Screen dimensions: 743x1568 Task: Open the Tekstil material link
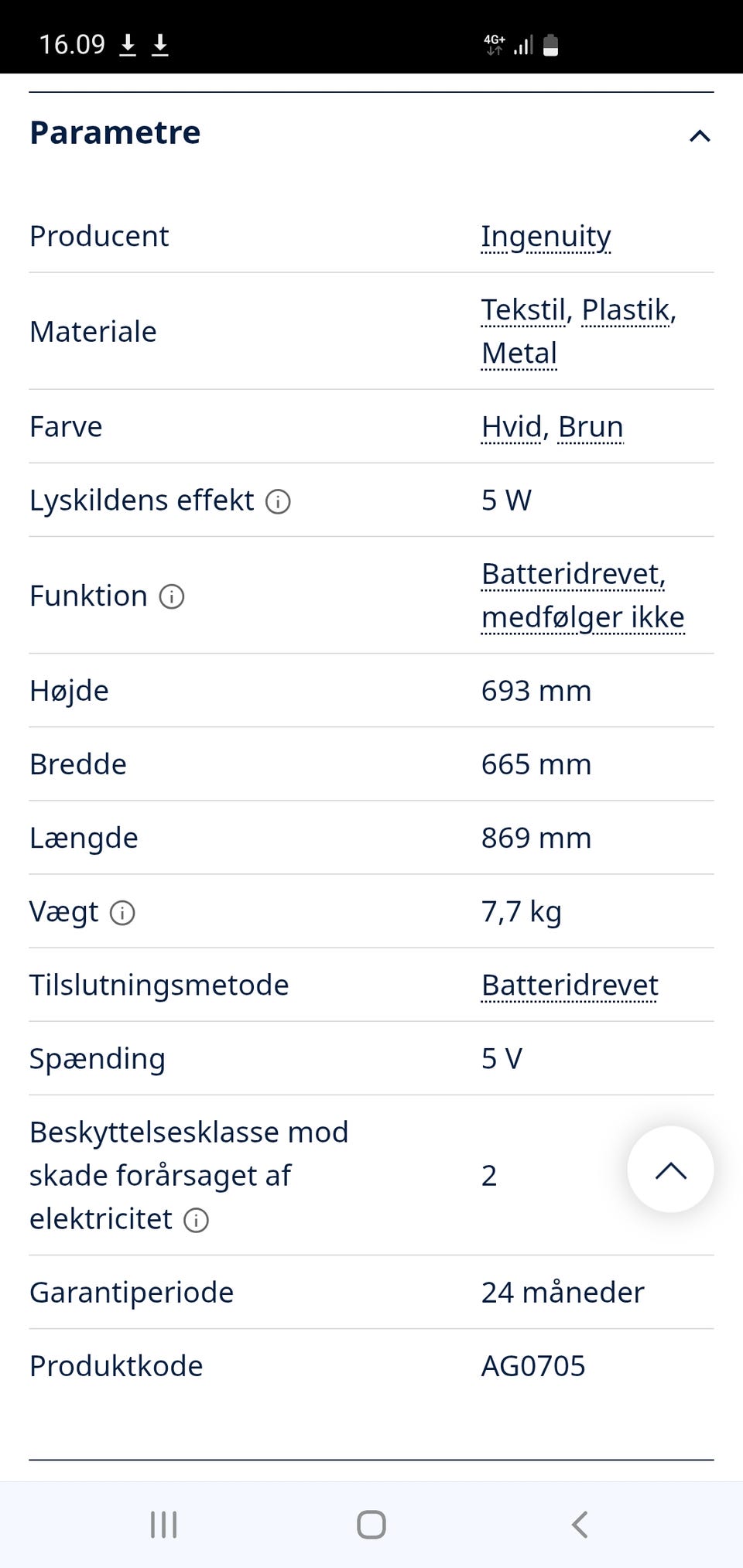pos(524,310)
